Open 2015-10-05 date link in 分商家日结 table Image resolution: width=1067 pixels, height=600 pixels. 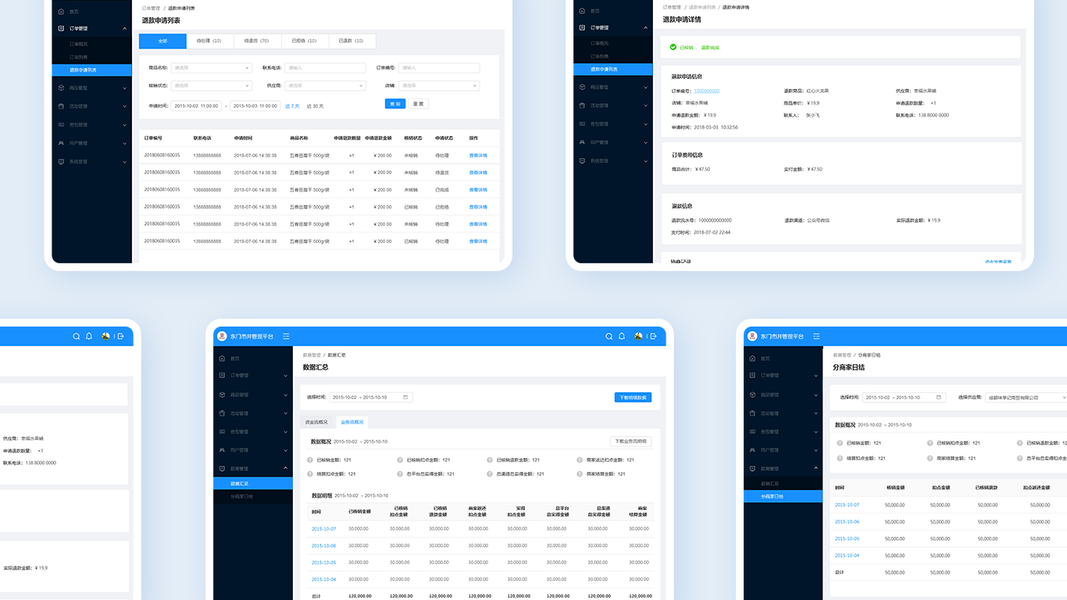point(847,539)
